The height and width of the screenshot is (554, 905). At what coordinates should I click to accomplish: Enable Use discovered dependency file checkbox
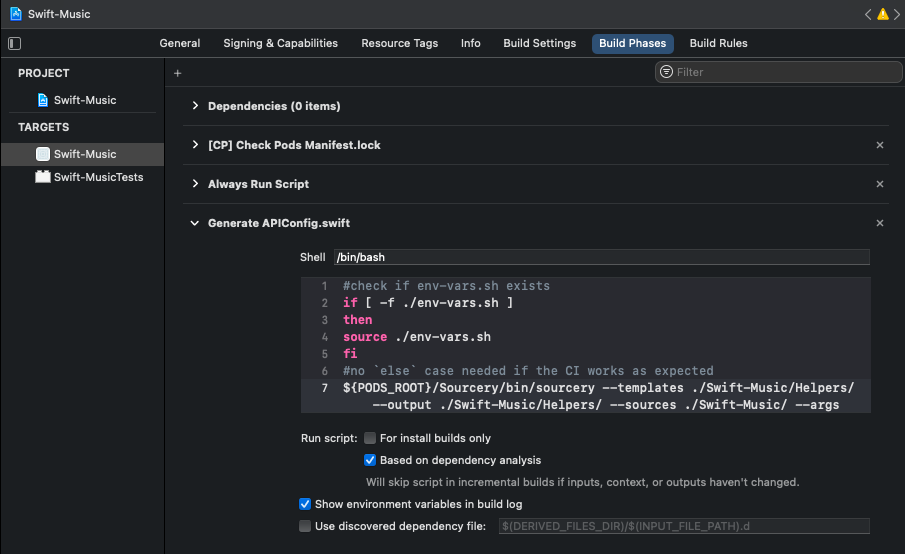(305, 526)
